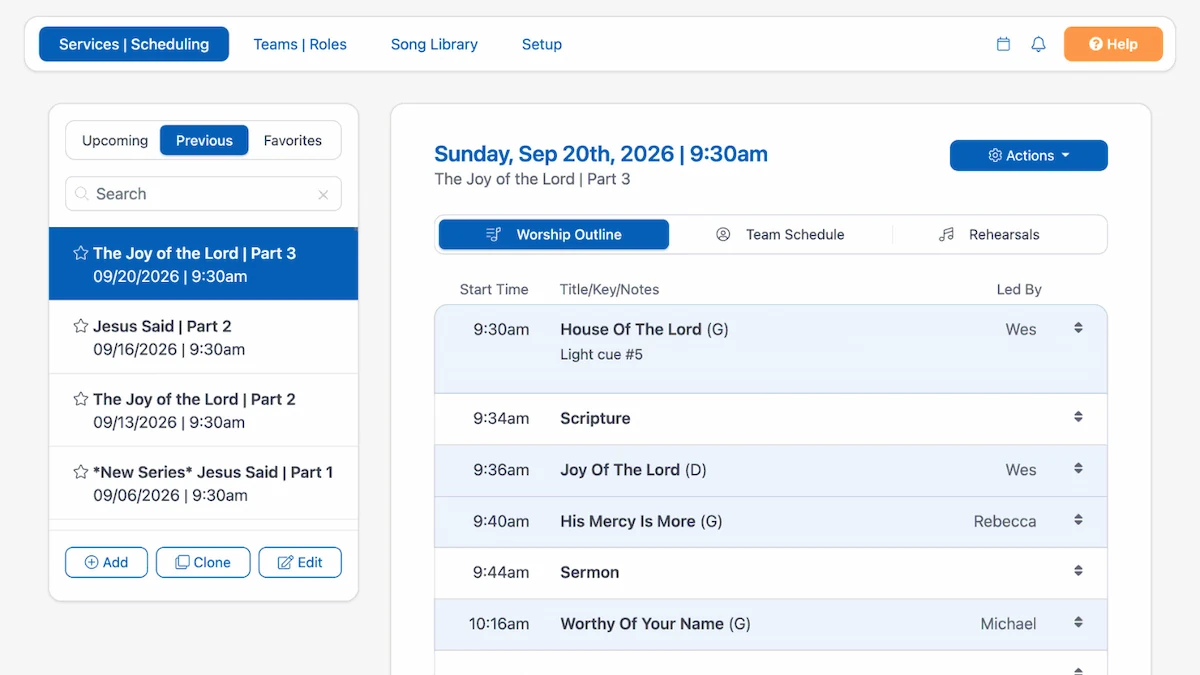
Task: Click reorder handle on His Mercy Is More row
Action: (x=1078, y=520)
